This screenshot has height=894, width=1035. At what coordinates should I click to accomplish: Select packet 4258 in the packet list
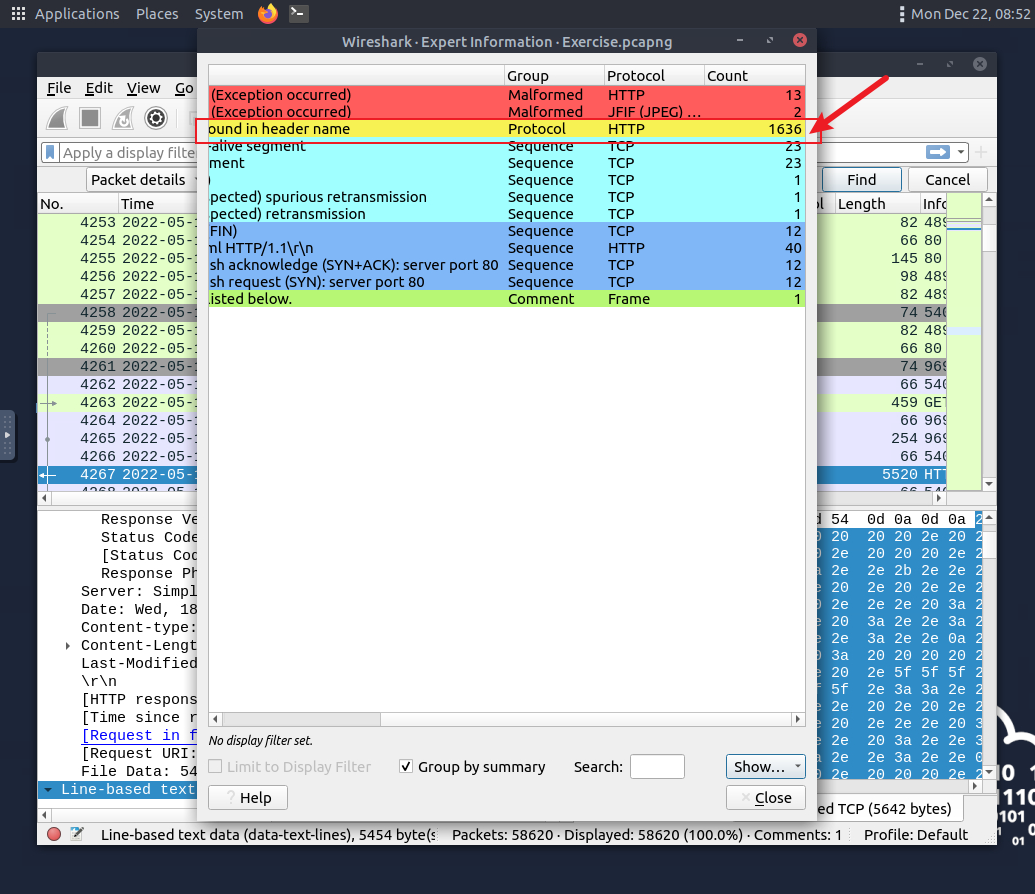[117, 312]
